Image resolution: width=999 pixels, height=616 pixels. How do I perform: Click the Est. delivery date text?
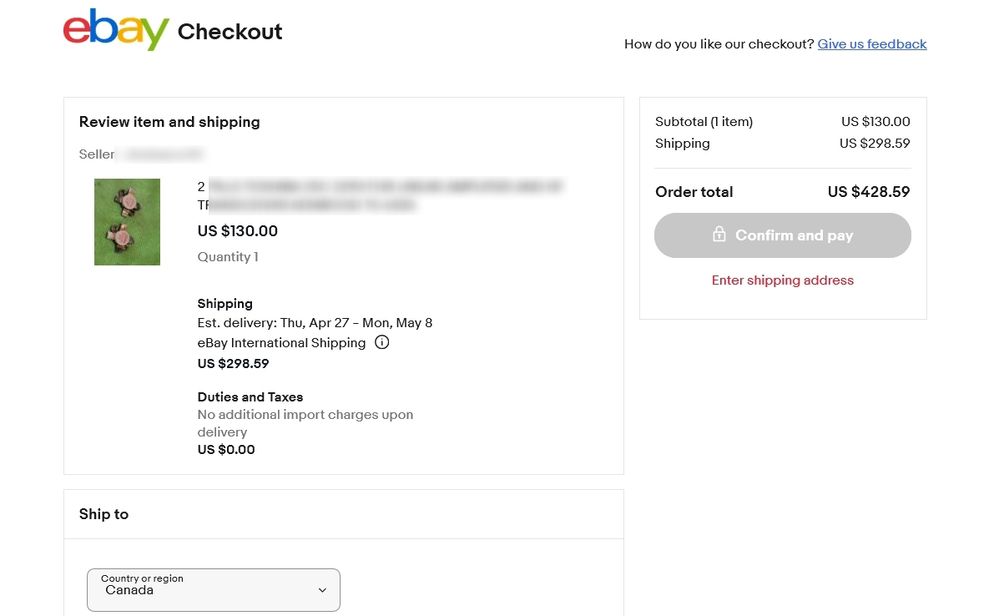point(315,323)
